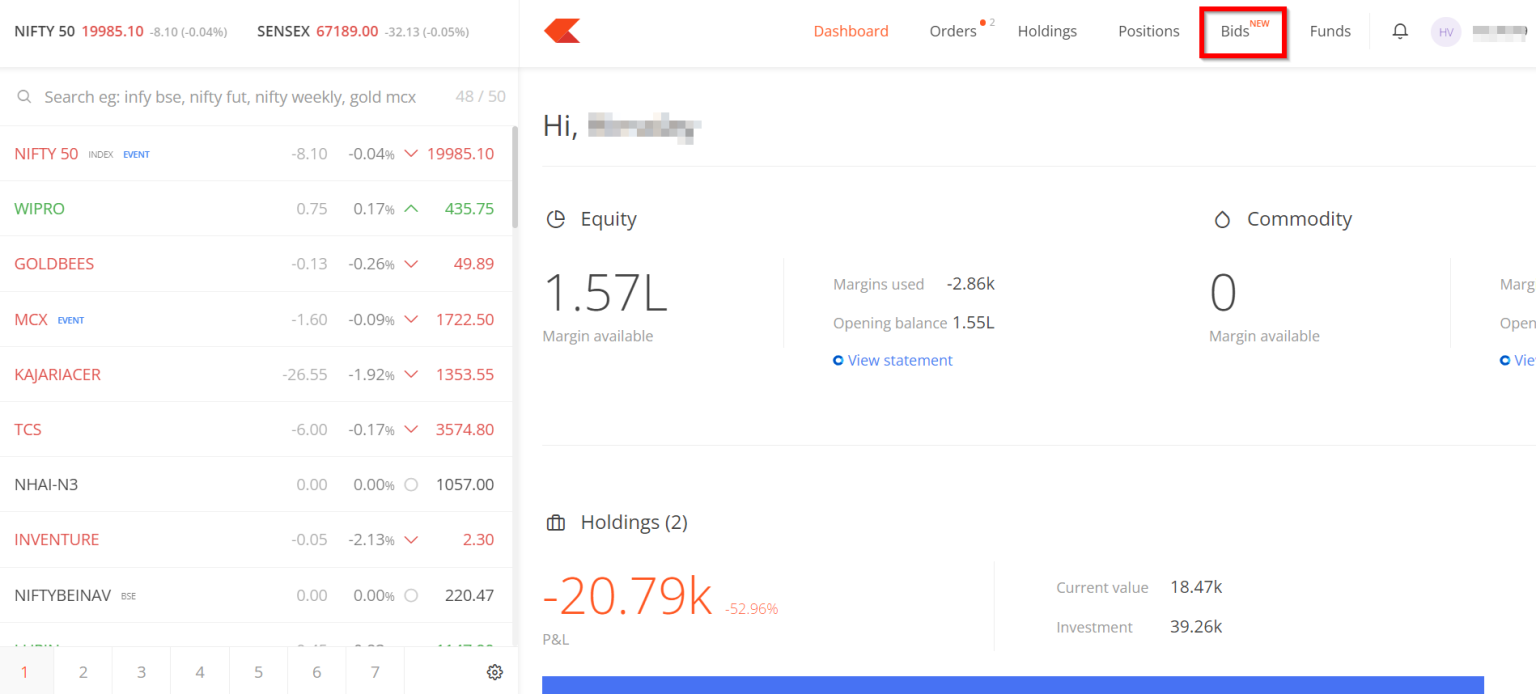Screen dimensions: 1536x694
Task: Open watchlist settings via the gear icon
Action: point(494,671)
